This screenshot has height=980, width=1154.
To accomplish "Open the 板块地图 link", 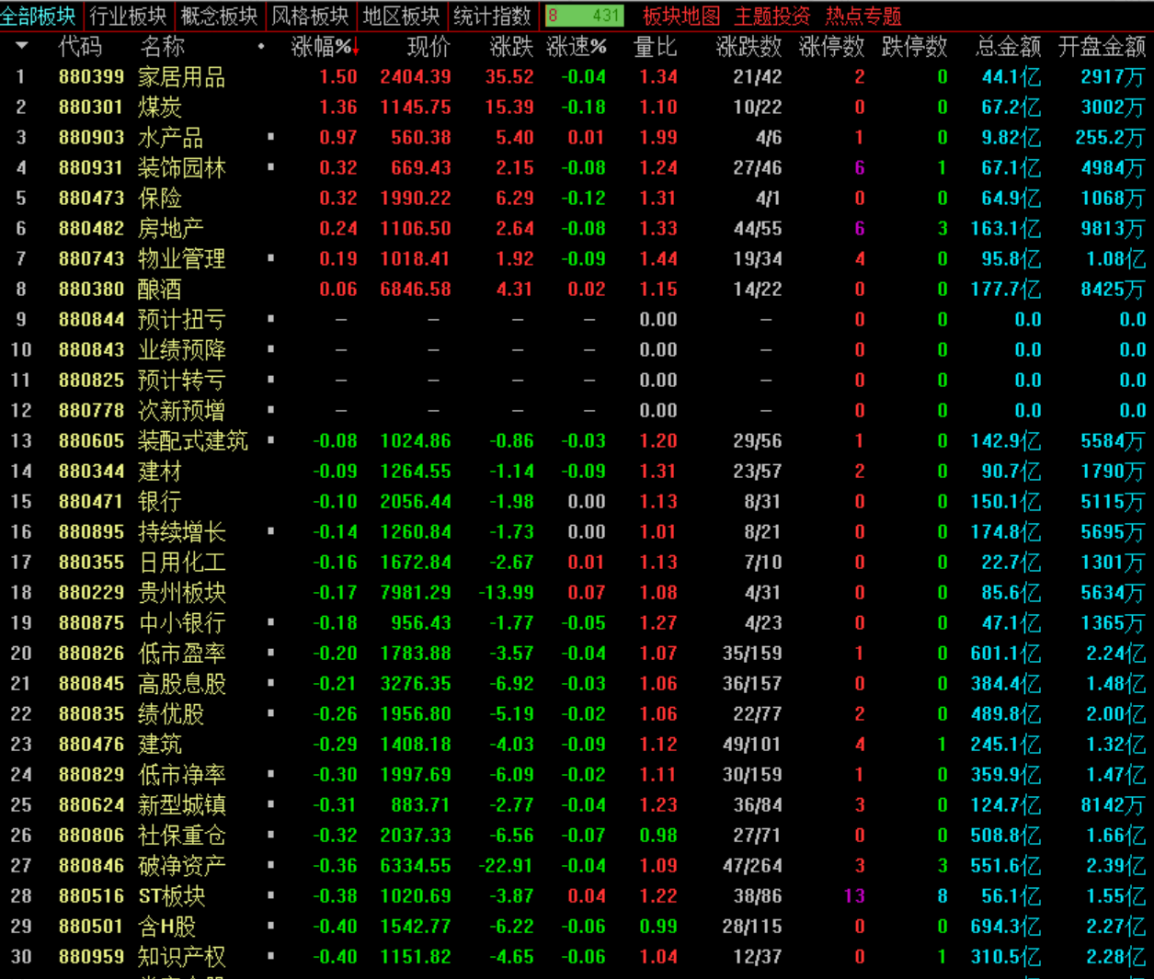I will tap(681, 15).
